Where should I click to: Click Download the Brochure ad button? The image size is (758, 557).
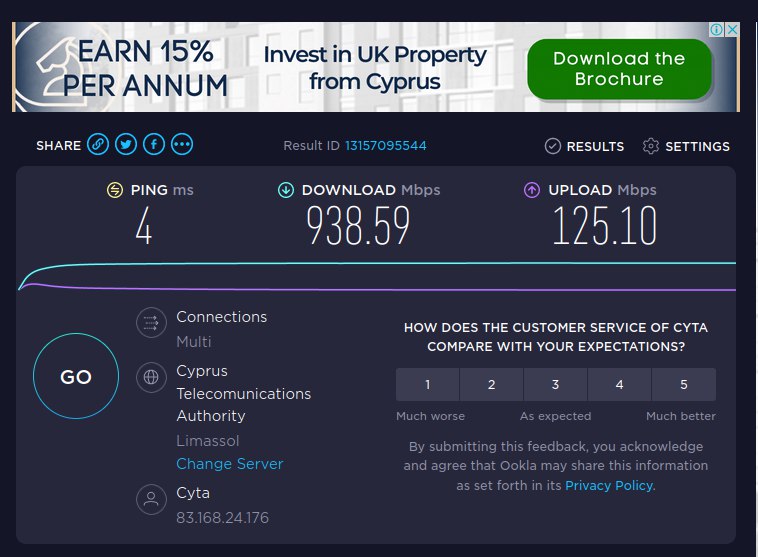[619, 69]
